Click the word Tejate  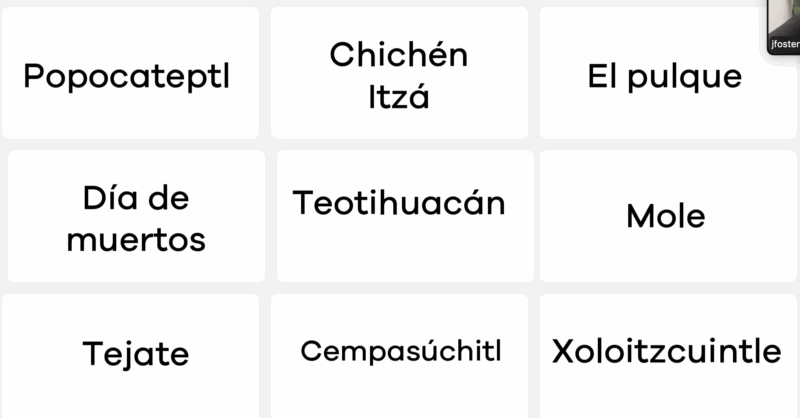coord(135,353)
